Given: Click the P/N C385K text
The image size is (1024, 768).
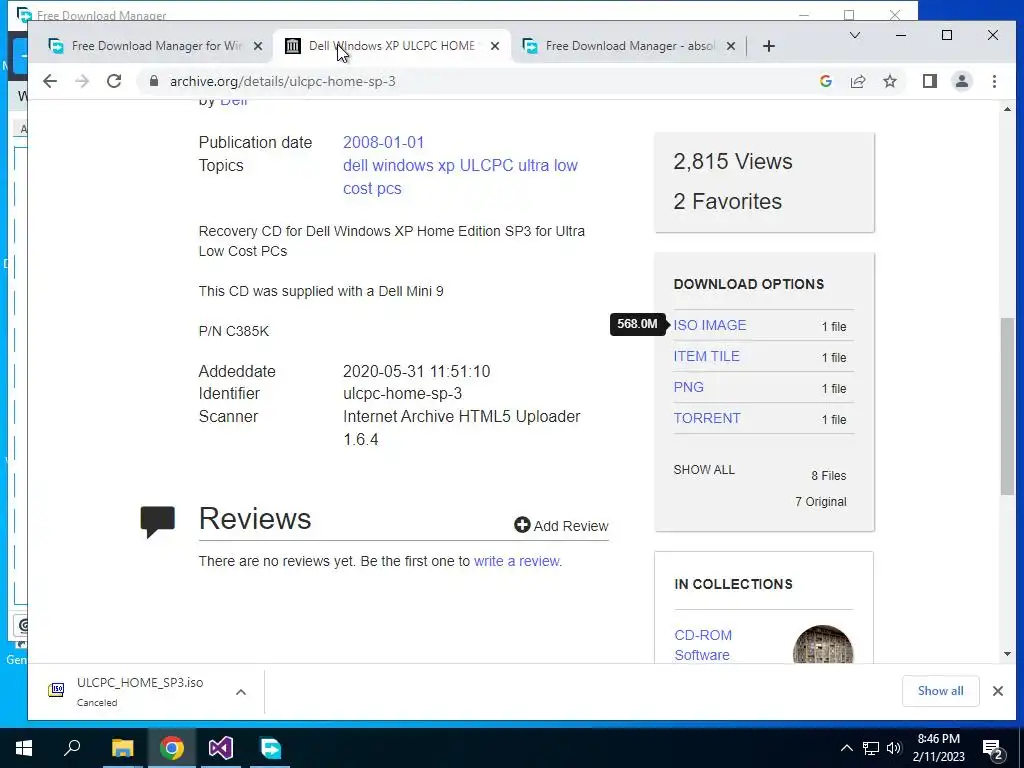Looking at the screenshot, I should tap(233, 331).
